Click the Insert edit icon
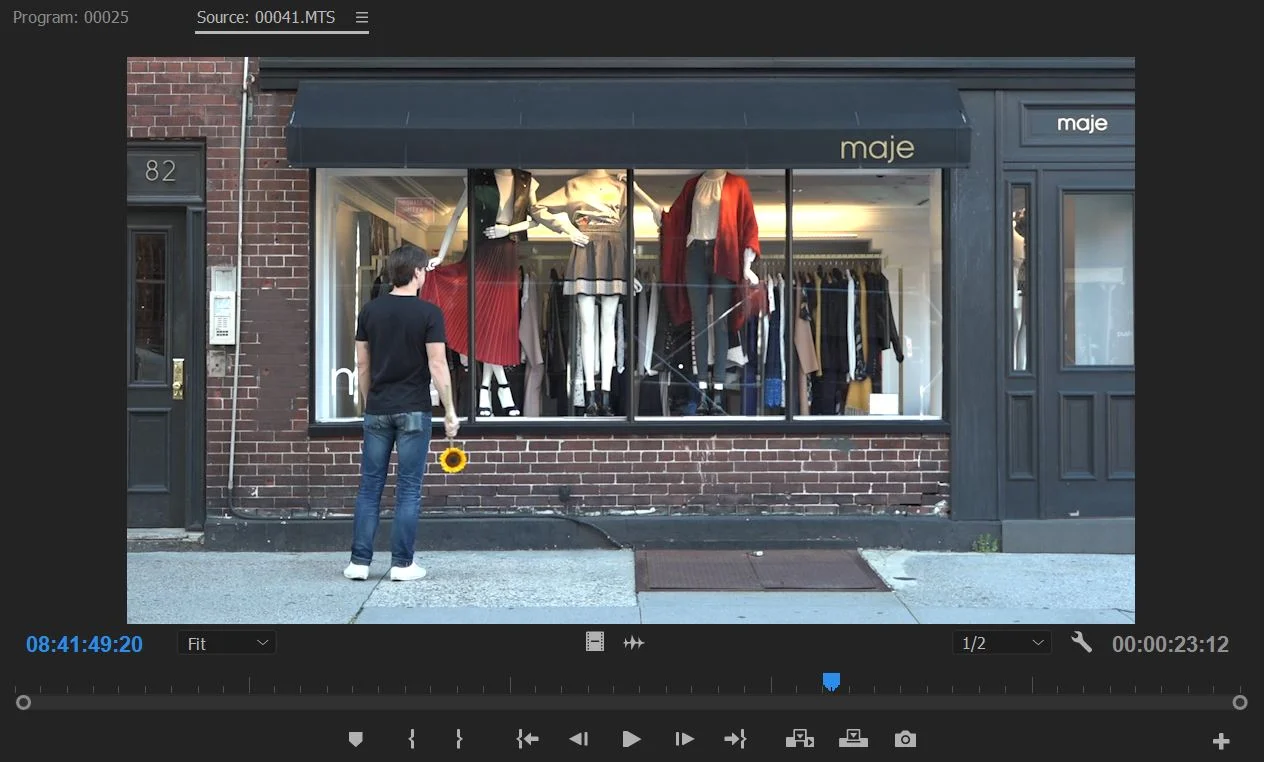This screenshot has height=762, width=1264. click(x=799, y=739)
